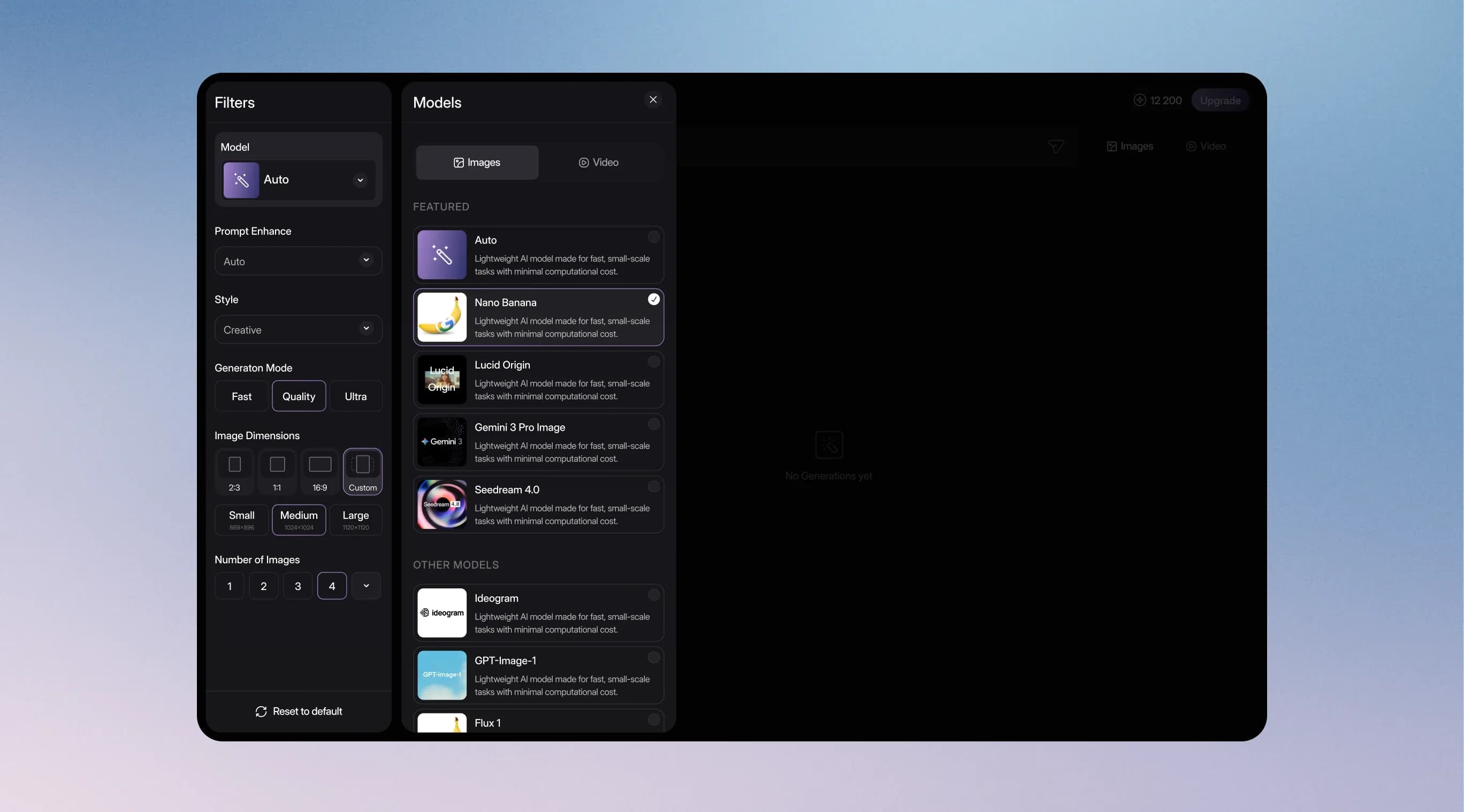Click the Upgrade button

(x=1220, y=100)
